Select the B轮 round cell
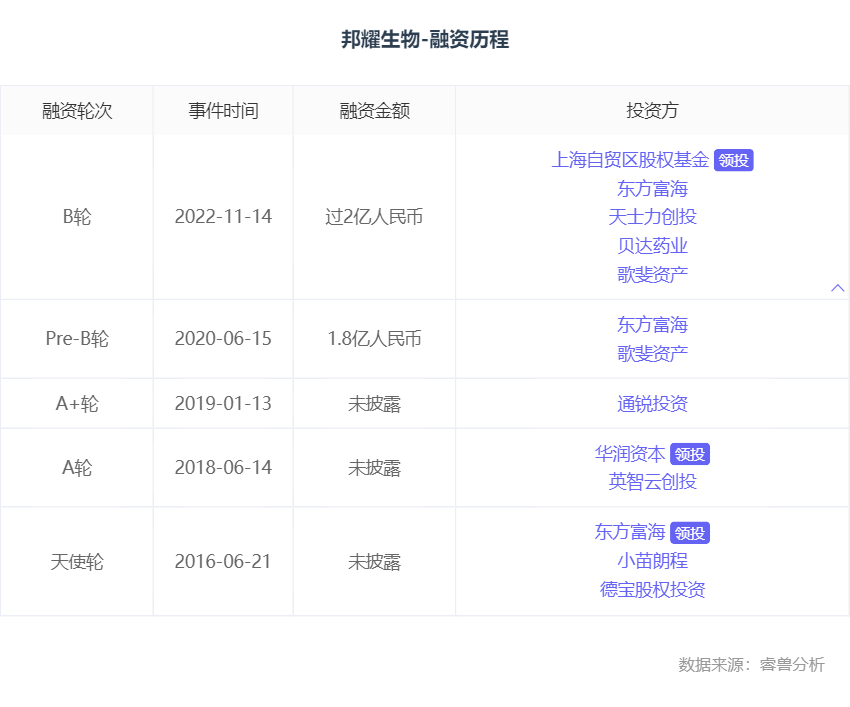Screen dimensions: 850x707 77,217
